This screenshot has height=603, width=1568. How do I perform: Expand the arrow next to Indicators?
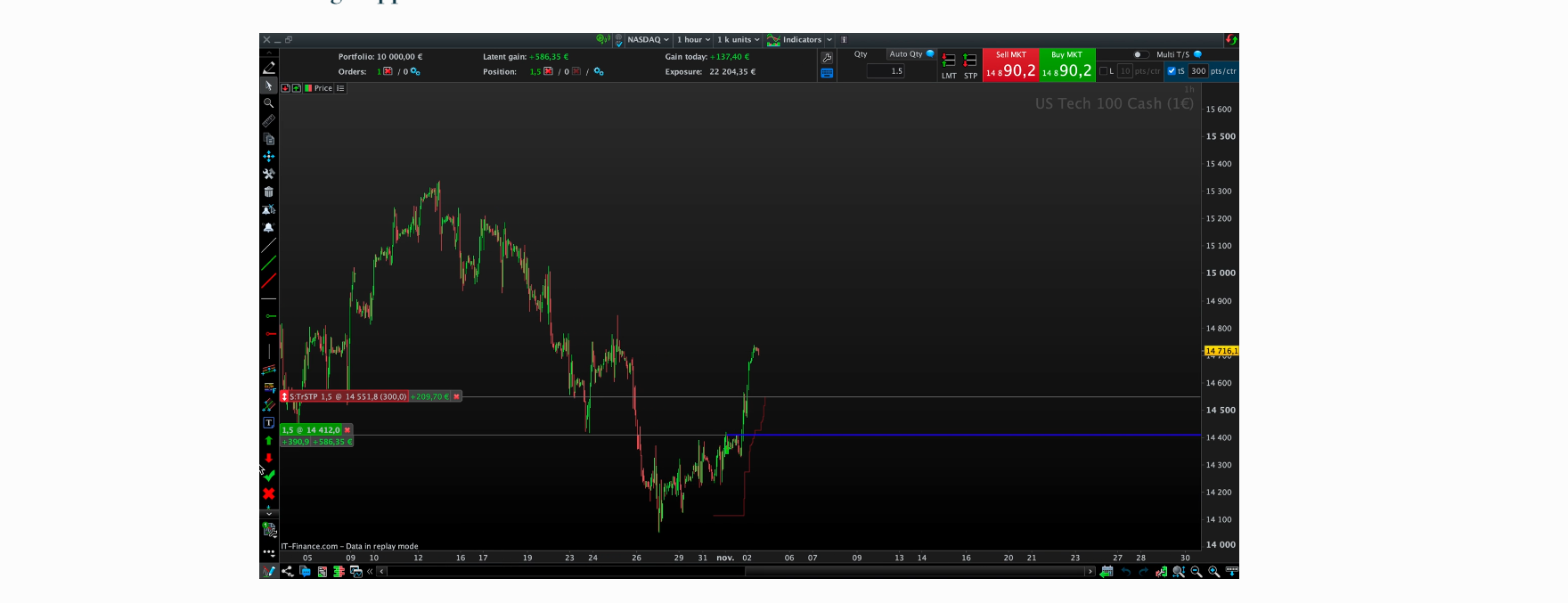pyautogui.click(x=829, y=40)
